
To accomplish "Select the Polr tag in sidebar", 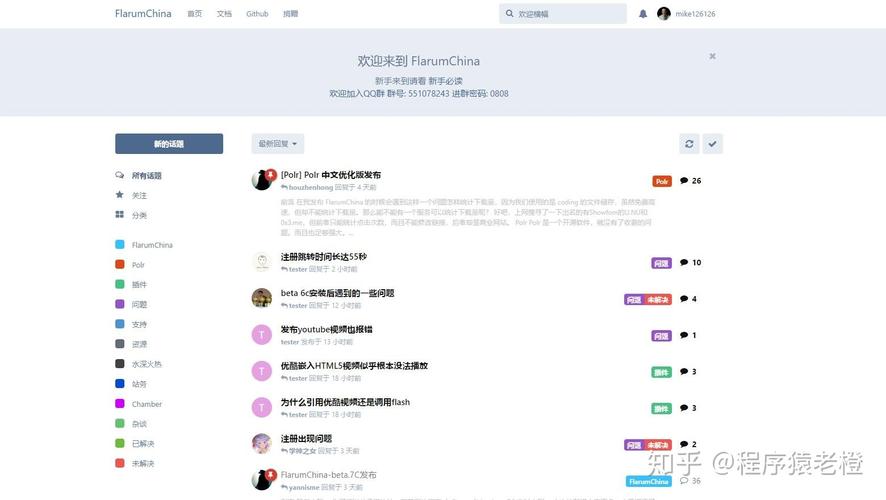I will point(138,264).
